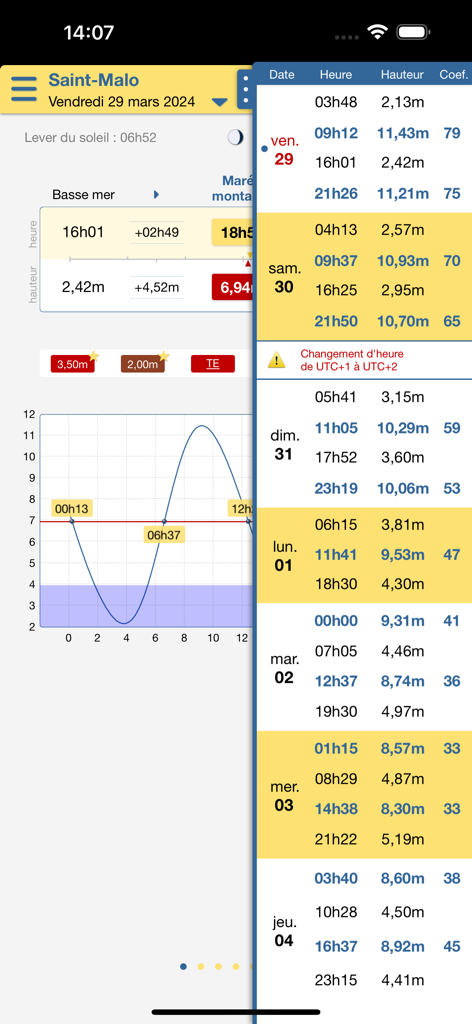Tap the Hauteur column header
The image size is (472, 1024).
point(402,74)
